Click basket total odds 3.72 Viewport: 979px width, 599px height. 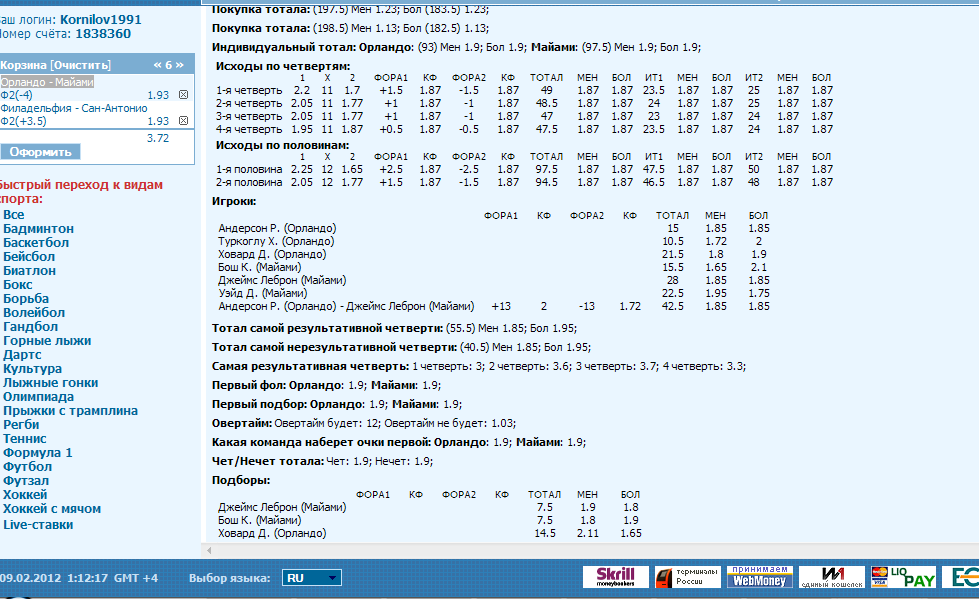coord(158,138)
